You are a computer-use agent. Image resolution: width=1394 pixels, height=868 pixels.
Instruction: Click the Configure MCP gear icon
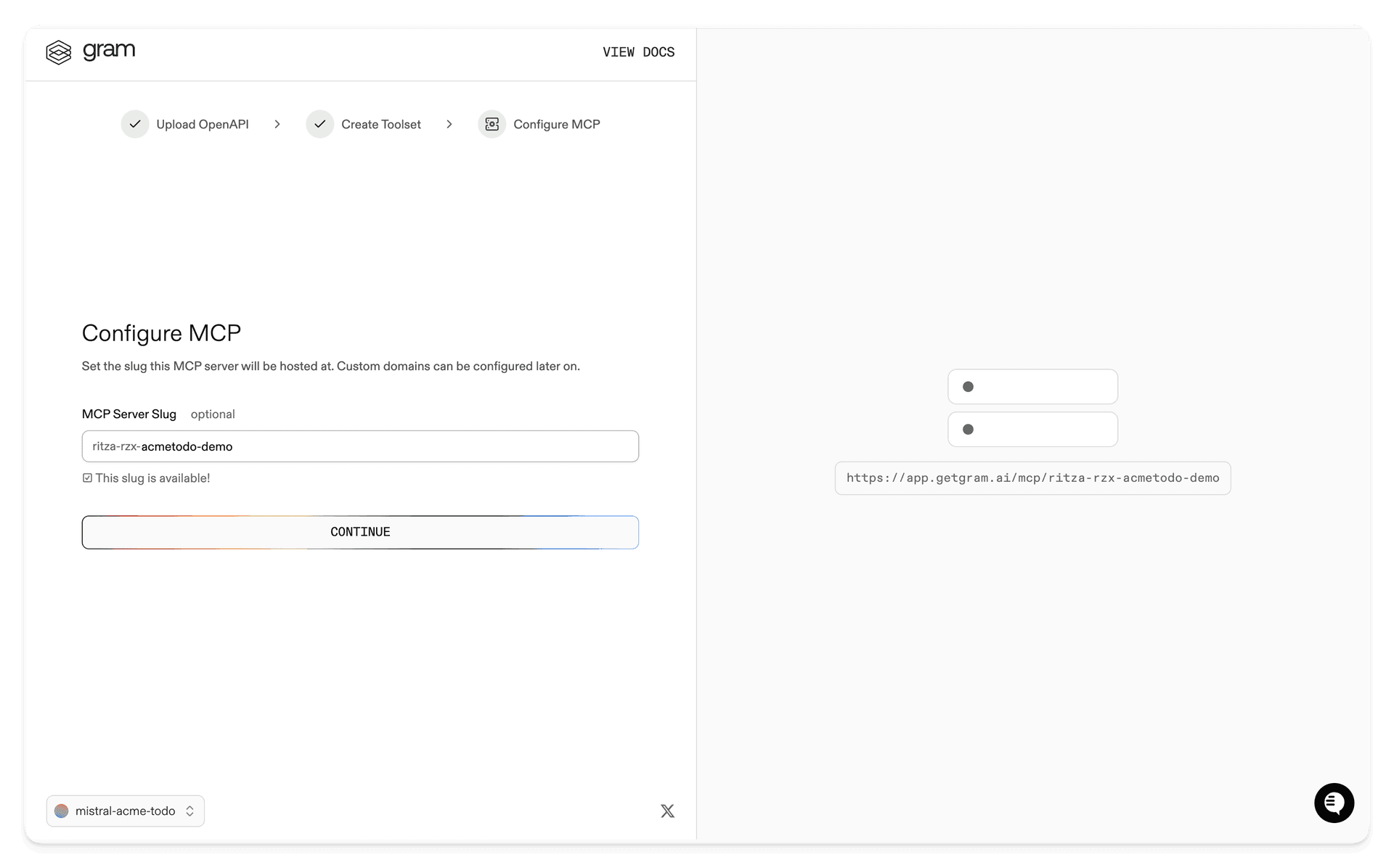(492, 124)
